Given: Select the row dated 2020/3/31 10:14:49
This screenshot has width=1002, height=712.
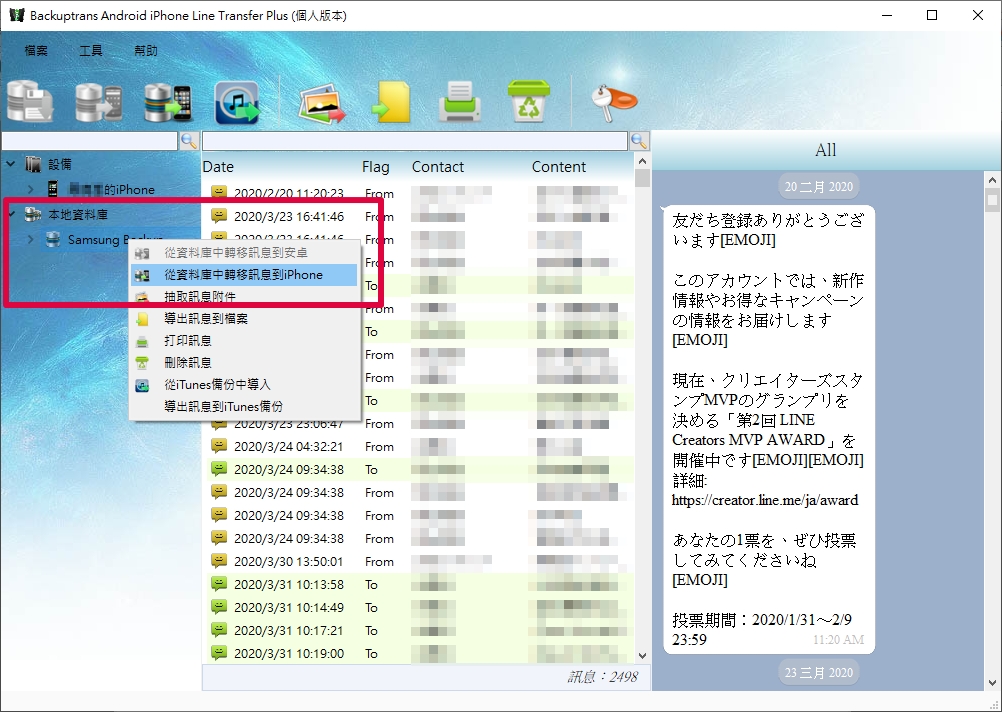Looking at the screenshot, I should coord(419,607).
